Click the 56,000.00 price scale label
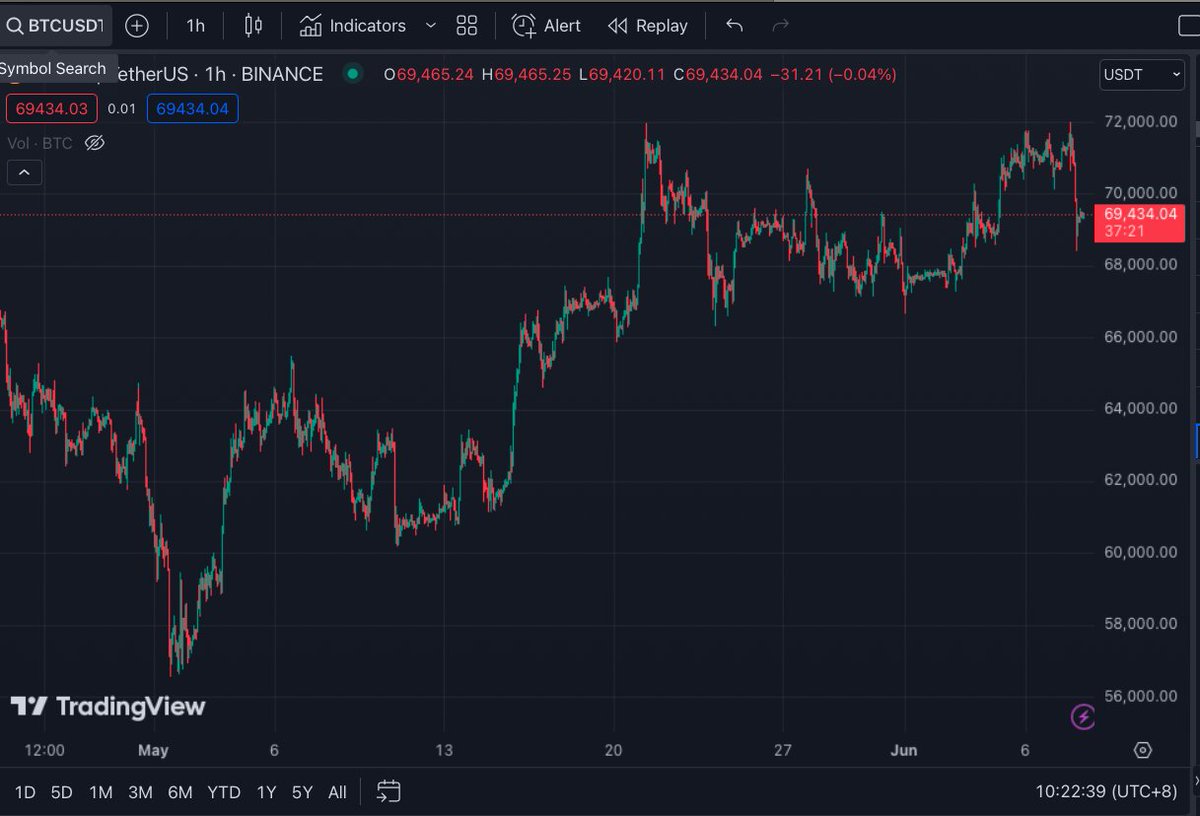This screenshot has width=1200, height=816. (x=1141, y=696)
